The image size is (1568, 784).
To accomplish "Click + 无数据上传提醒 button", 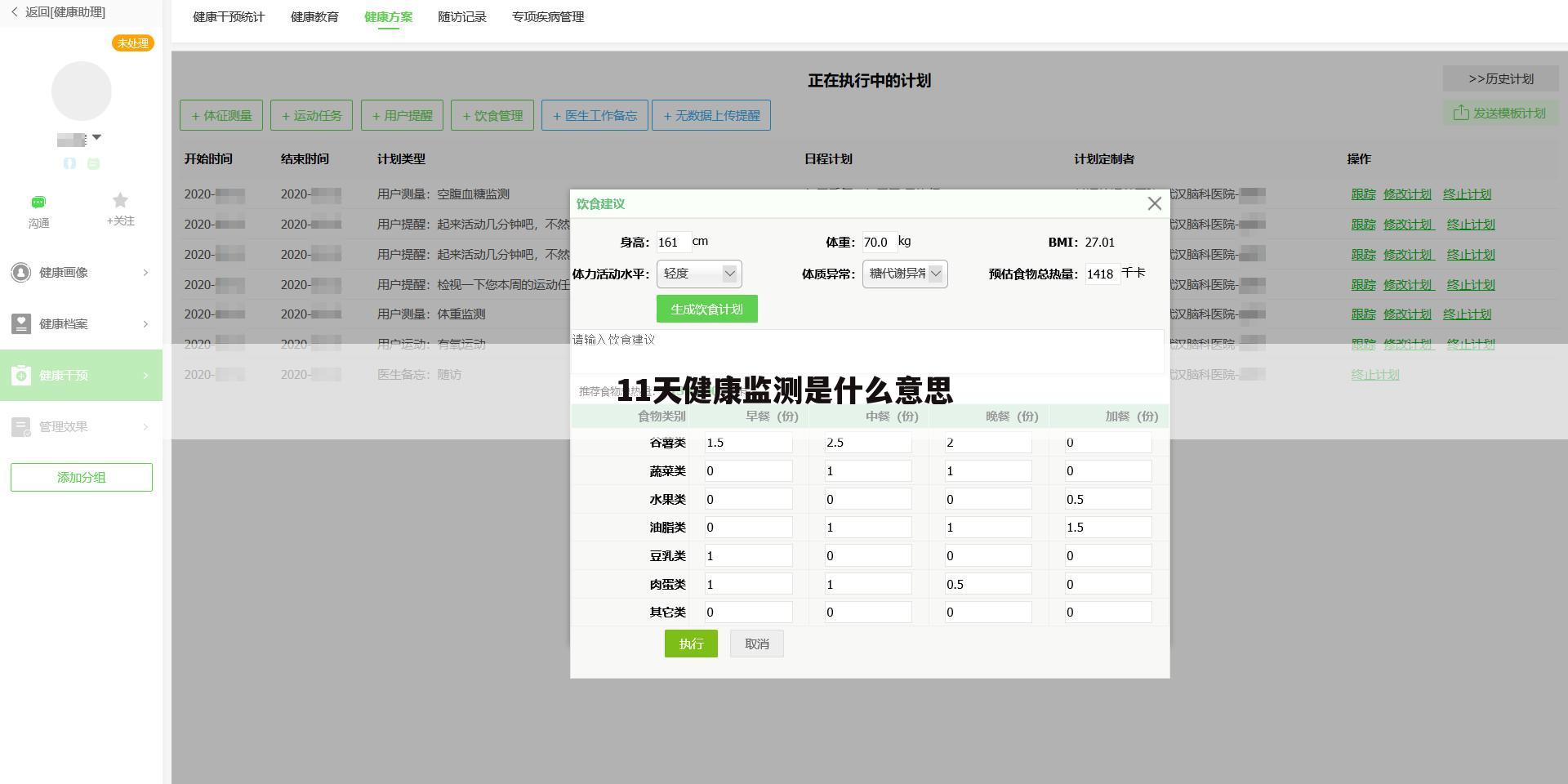I will (x=711, y=115).
